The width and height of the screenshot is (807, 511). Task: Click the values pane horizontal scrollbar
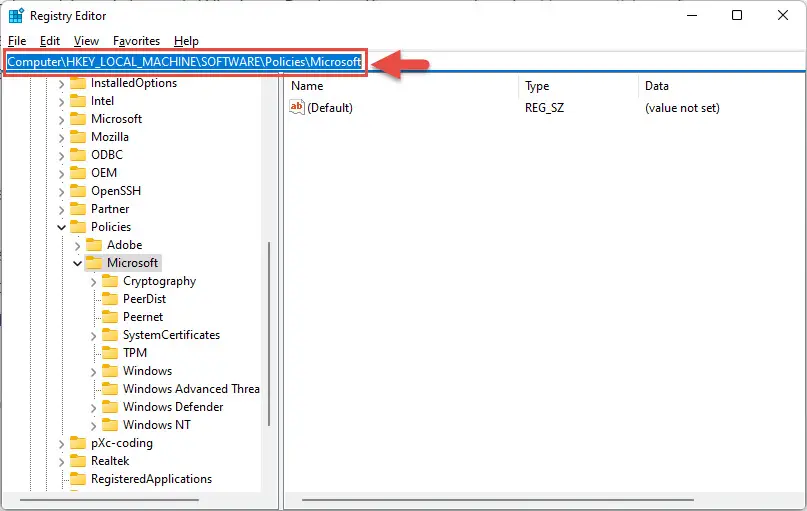tap(498, 500)
